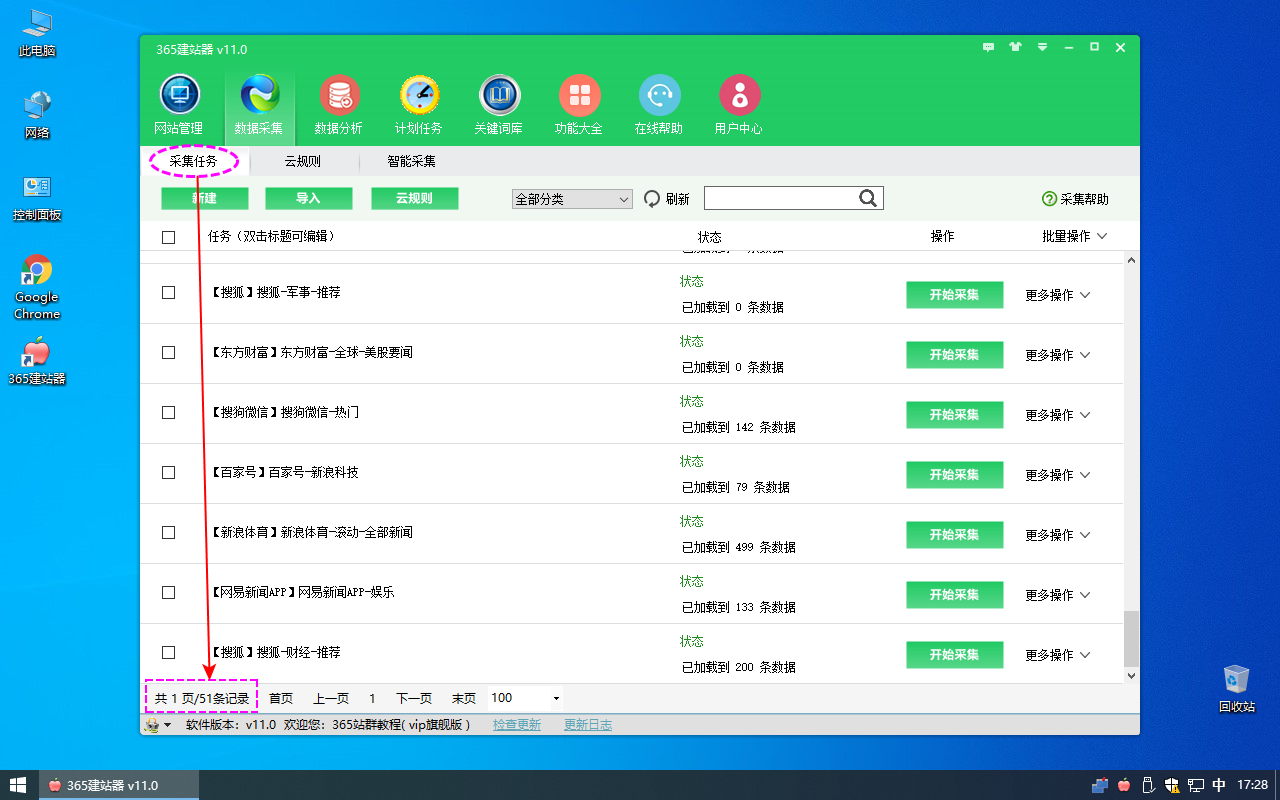Open the 用户中心 user center icon
1280x800 pixels.
click(x=739, y=96)
